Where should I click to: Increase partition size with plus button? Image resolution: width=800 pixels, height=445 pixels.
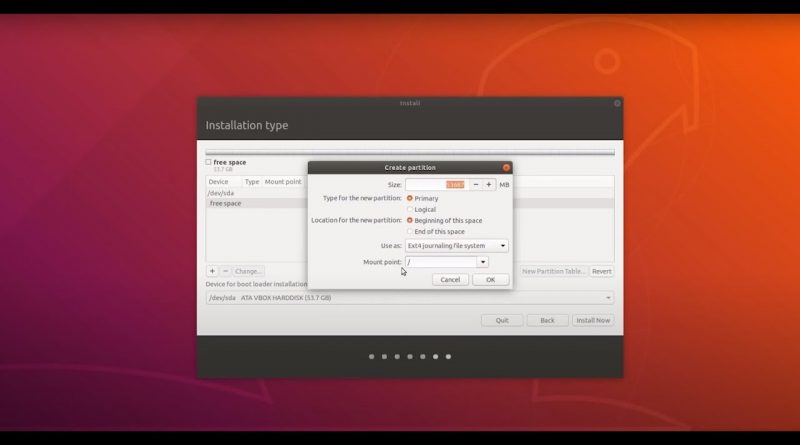coord(489,185)
